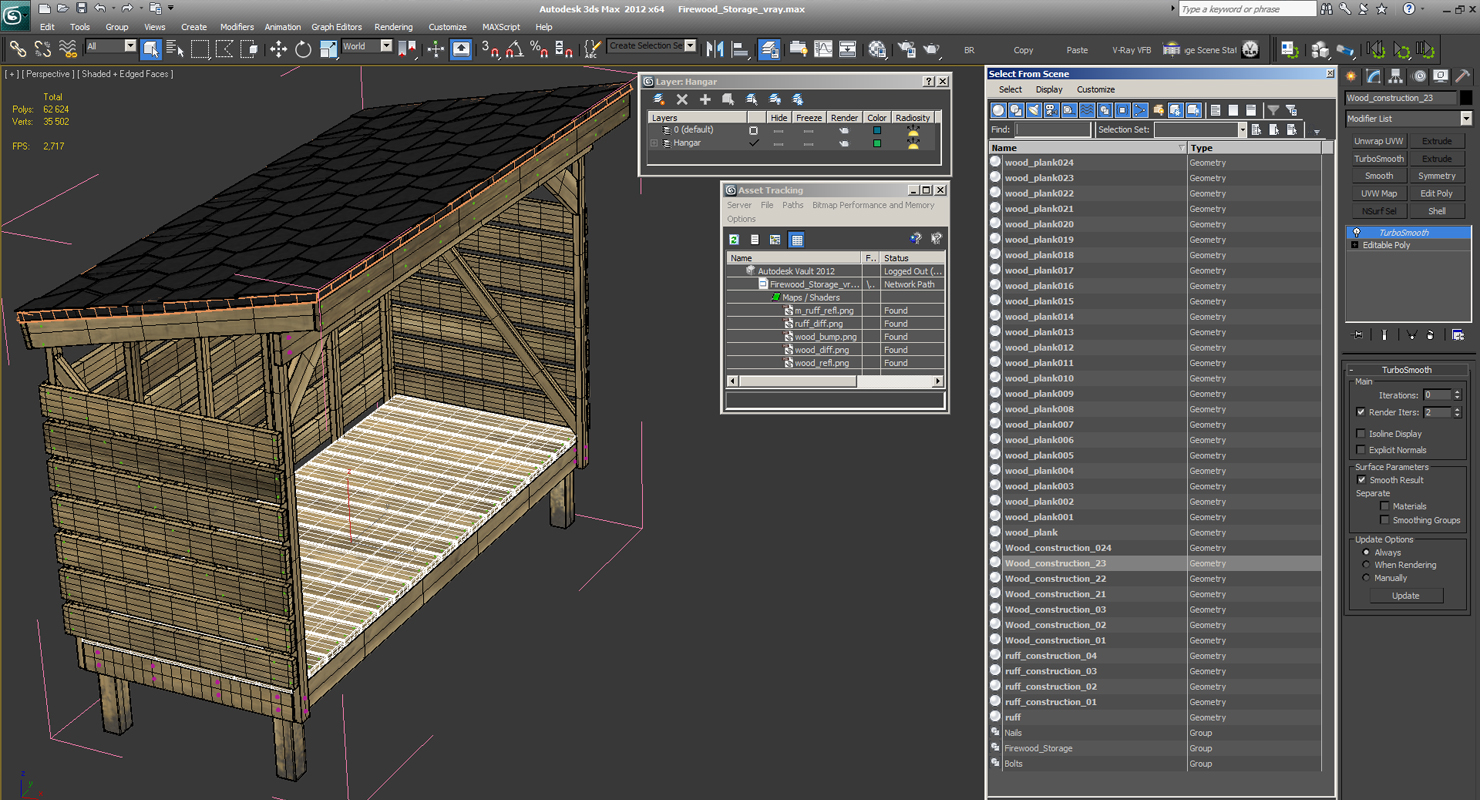Create new layer in Layer dialog
Image resolution: width=1480 pixels, height=800 pixels.
click(x=659, y=99)
